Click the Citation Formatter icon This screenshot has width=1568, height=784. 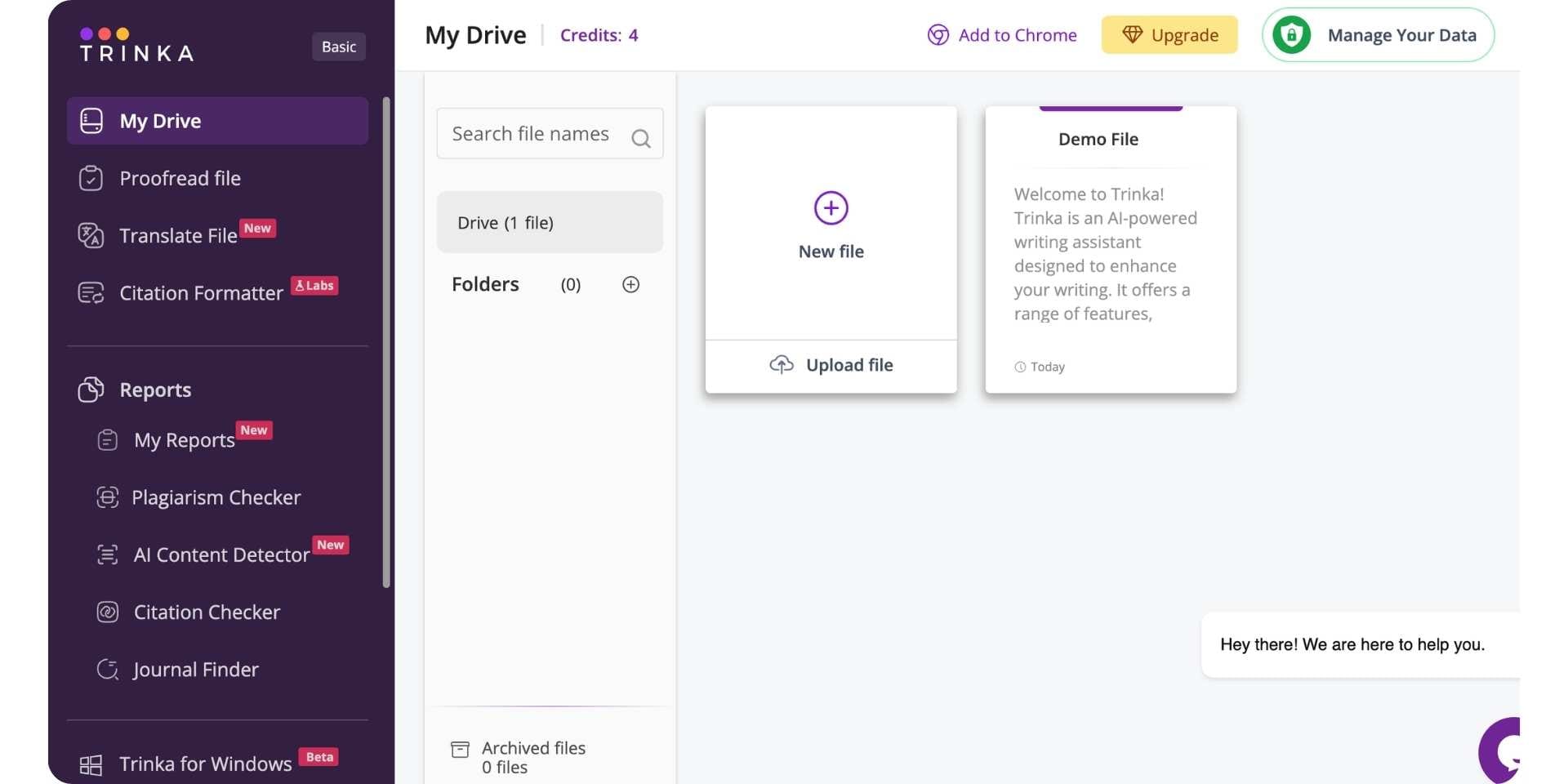tap(91, 292)
